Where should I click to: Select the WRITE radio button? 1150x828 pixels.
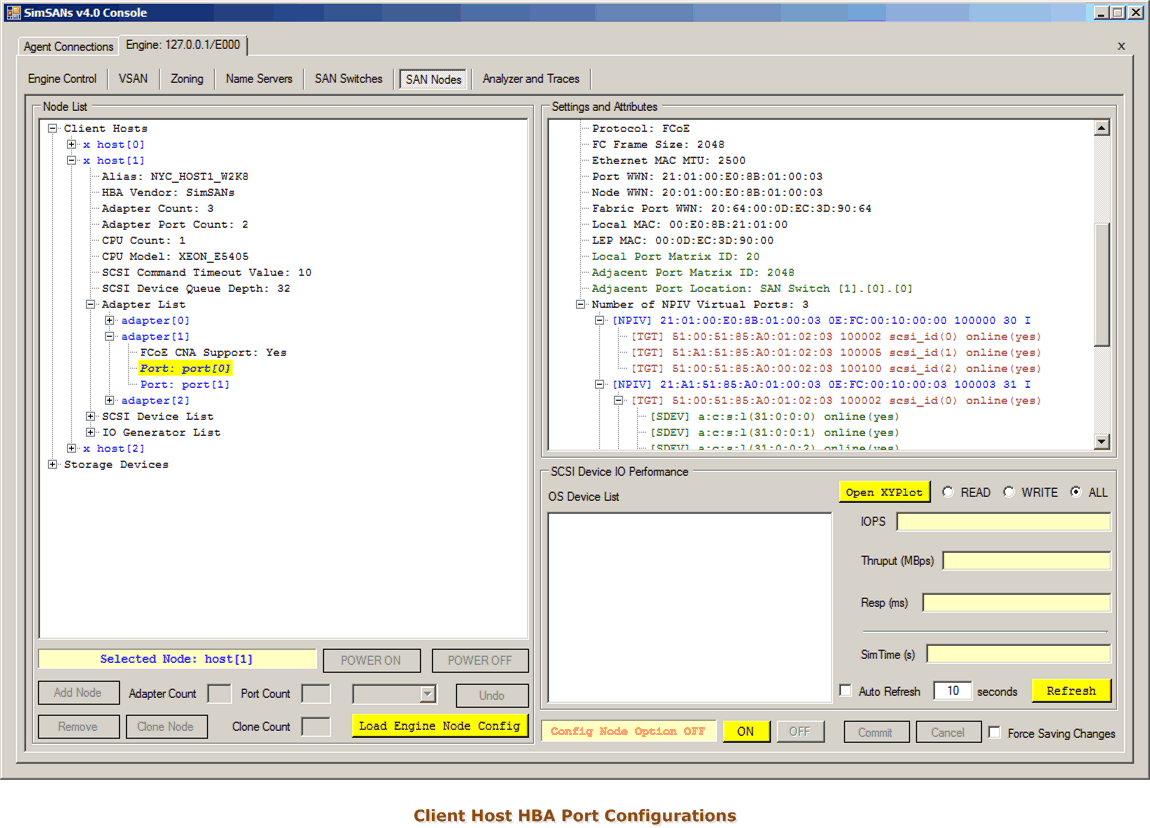point(1009,492)
